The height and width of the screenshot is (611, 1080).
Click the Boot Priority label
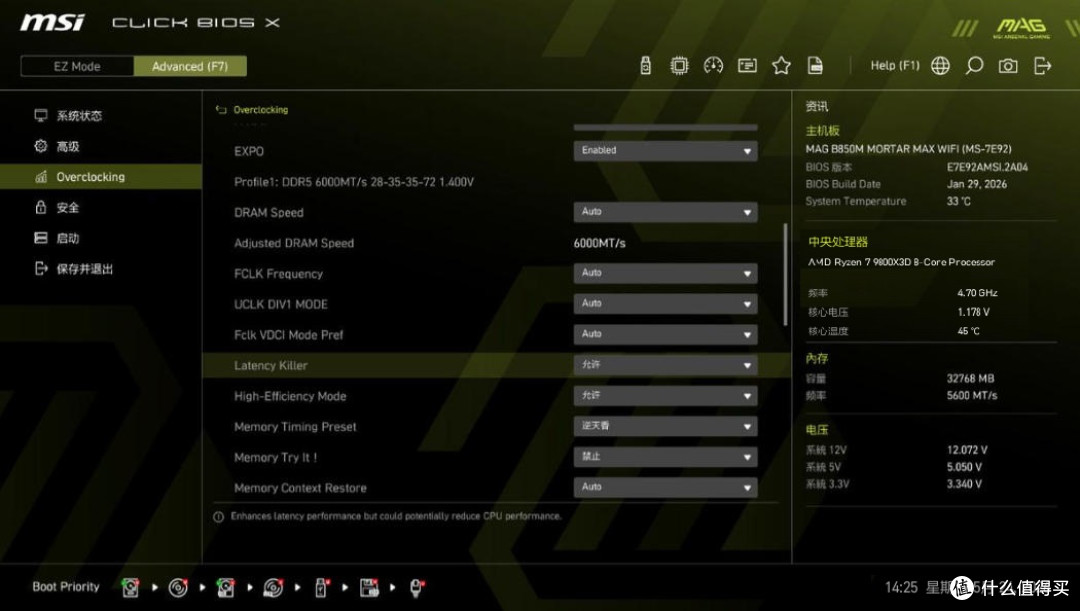[x=66, y=587]
